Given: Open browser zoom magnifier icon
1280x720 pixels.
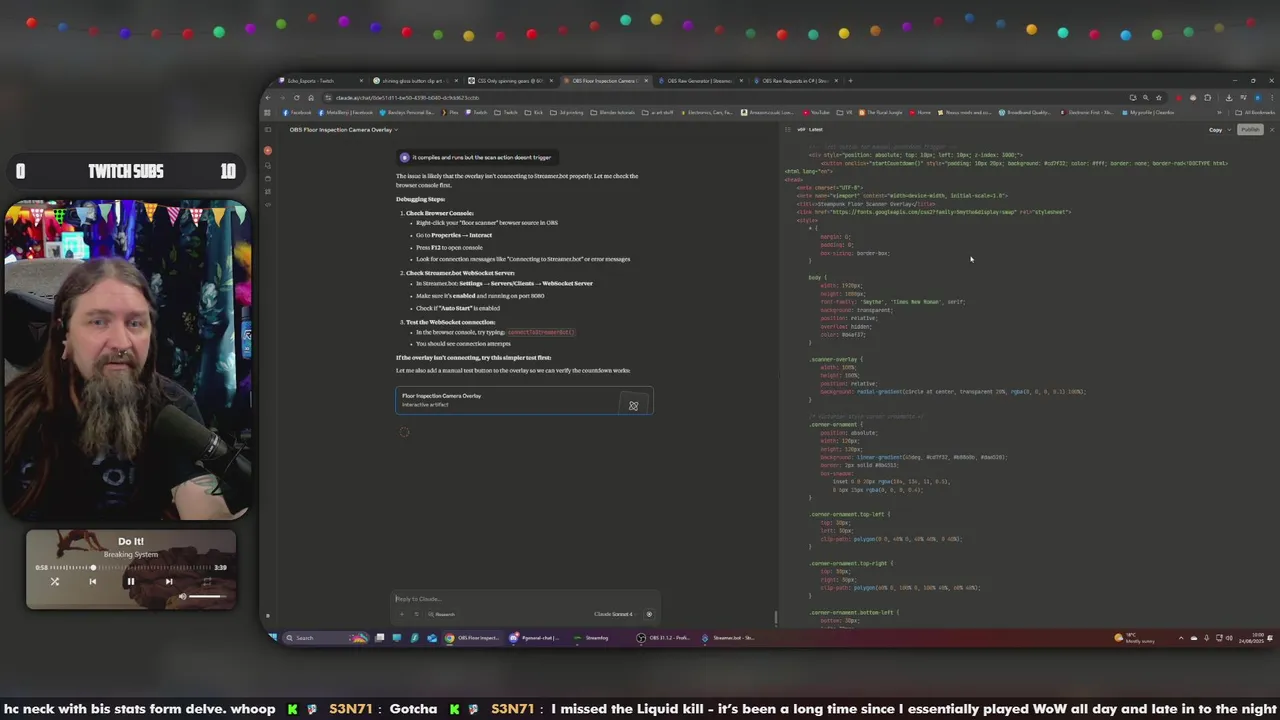Looking at the screenshot, I should tap(1145, 97).
